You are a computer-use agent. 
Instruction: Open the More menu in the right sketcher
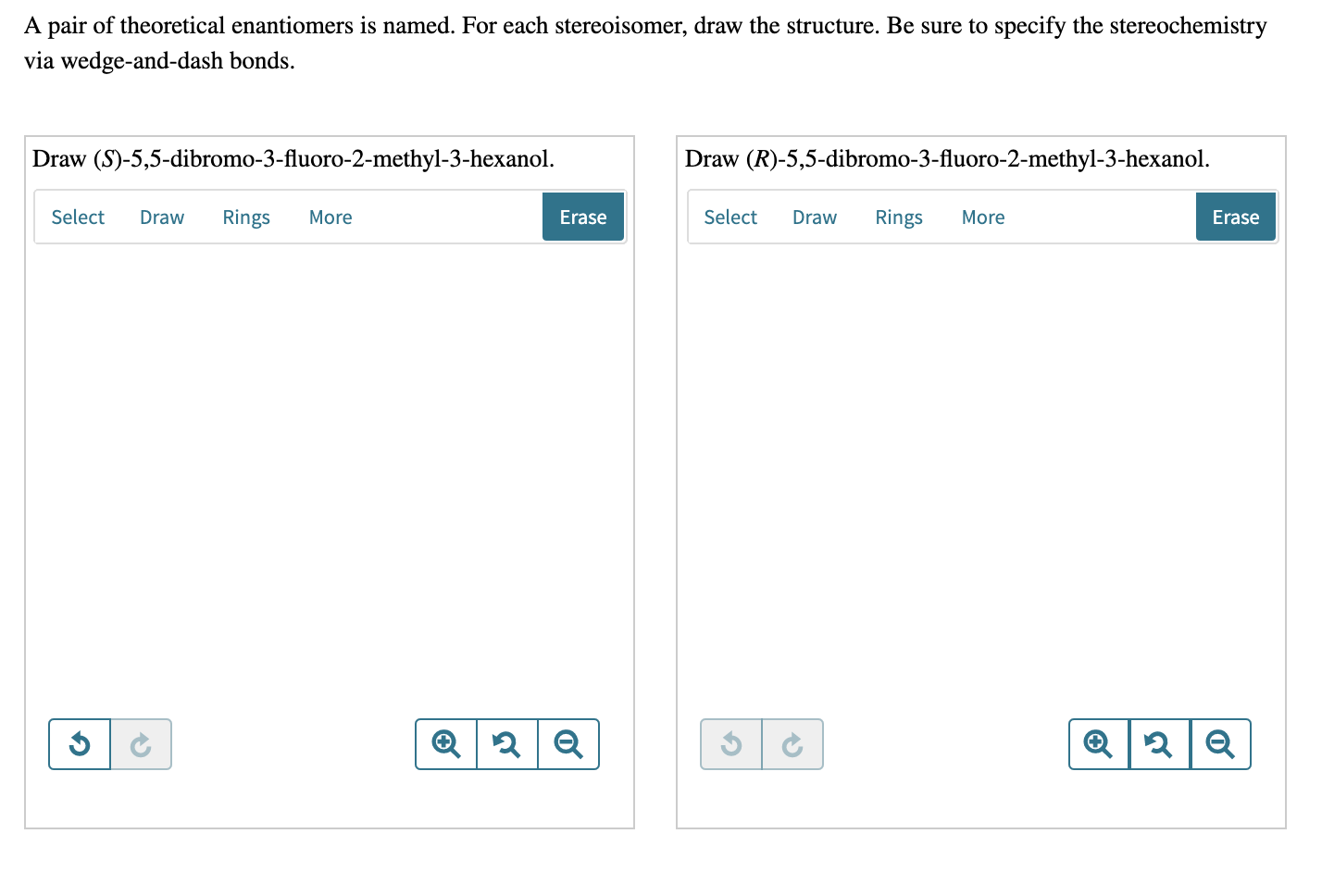pos(982,217)
